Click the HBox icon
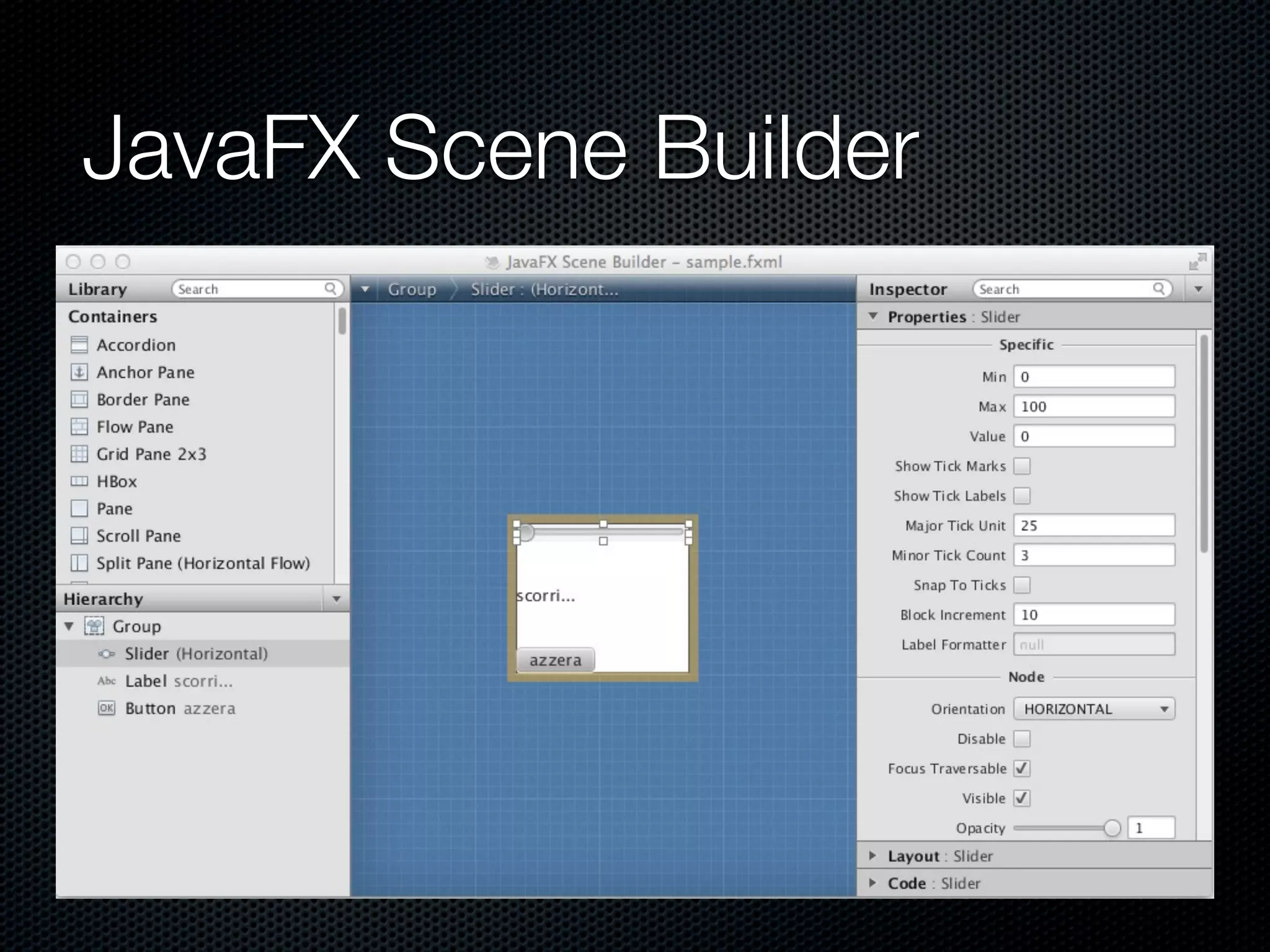Image resolution: width=1270 pixels, height=952 pixels. point(79,481)
